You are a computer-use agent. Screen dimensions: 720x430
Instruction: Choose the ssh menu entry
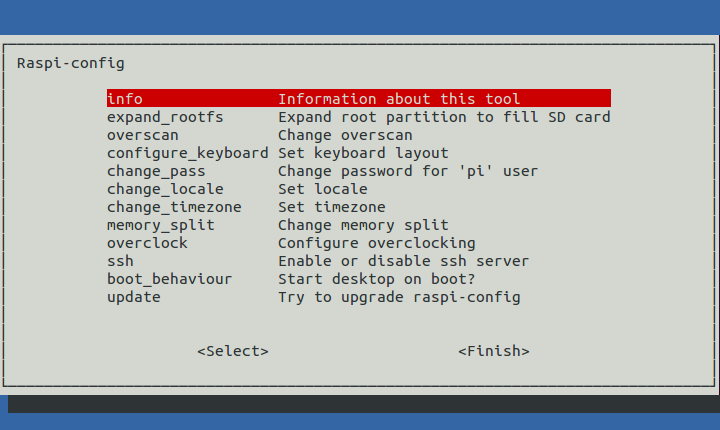coord(359,261)
